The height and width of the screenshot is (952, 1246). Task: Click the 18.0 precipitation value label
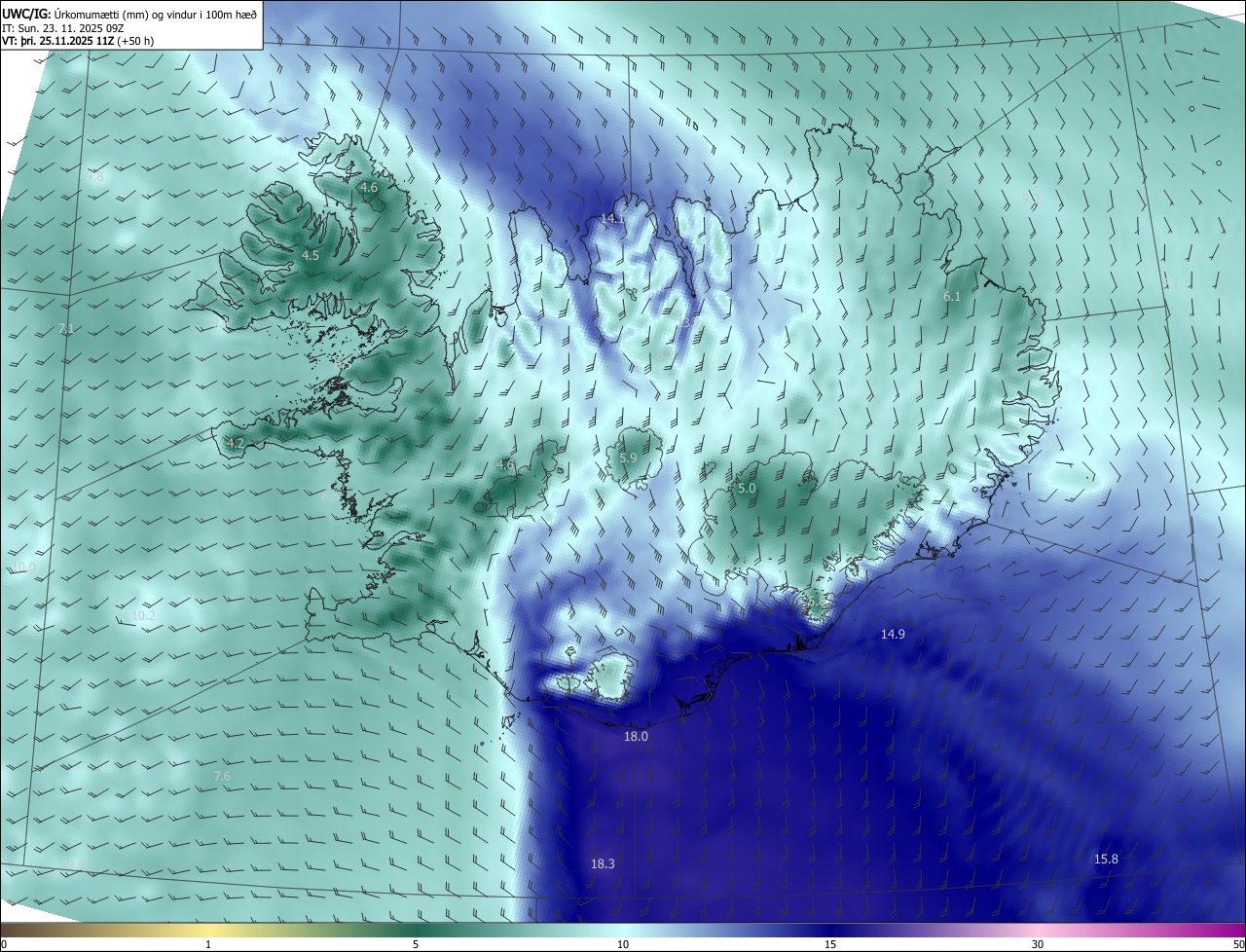[x=636, y=737]
